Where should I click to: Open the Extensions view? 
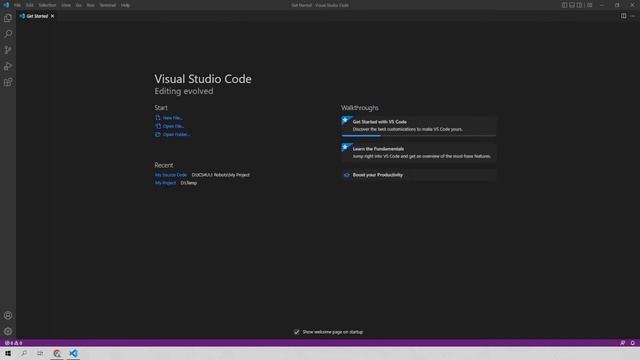click(8, 82)
